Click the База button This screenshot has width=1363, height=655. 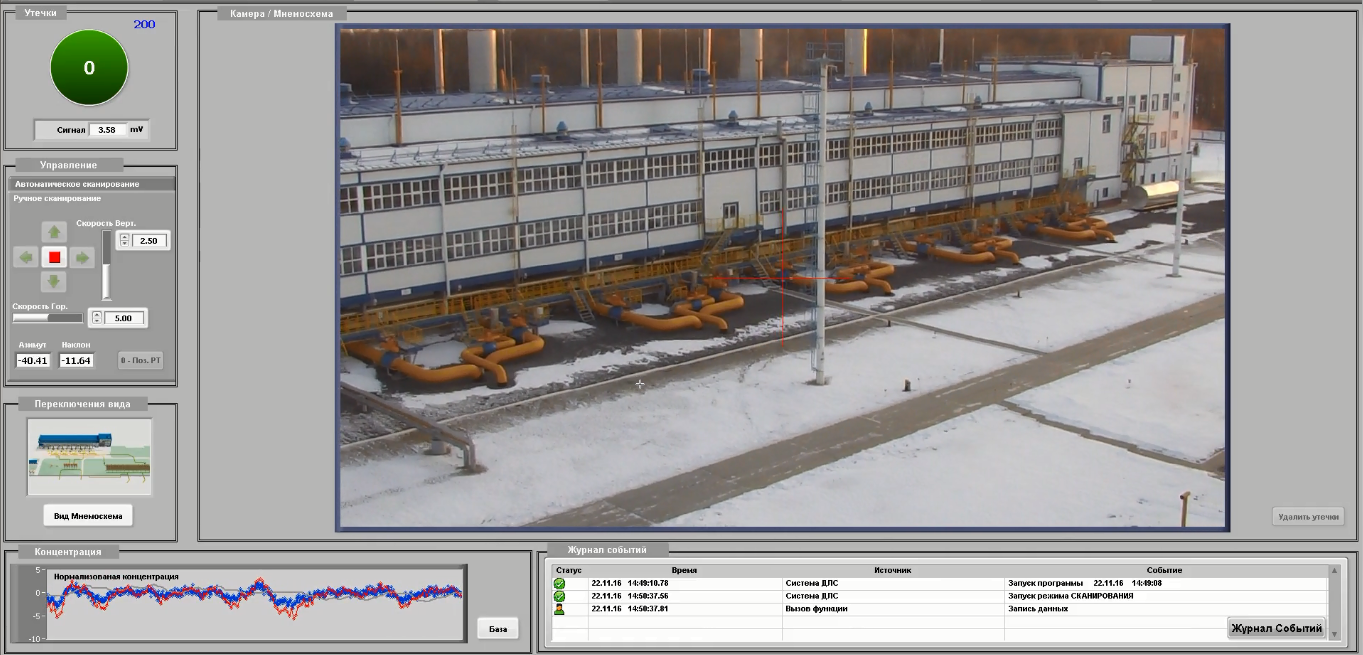pos(497,629)
